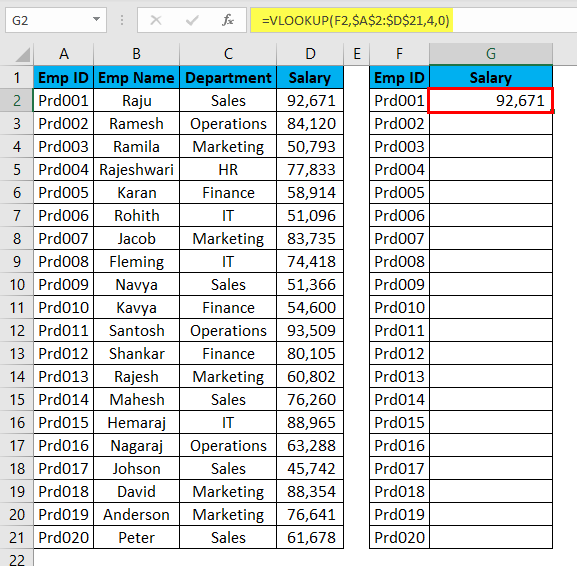Screen dimensions: 577x566
Task: Open the Insert Function fx dialog
Action: (228, 20)
